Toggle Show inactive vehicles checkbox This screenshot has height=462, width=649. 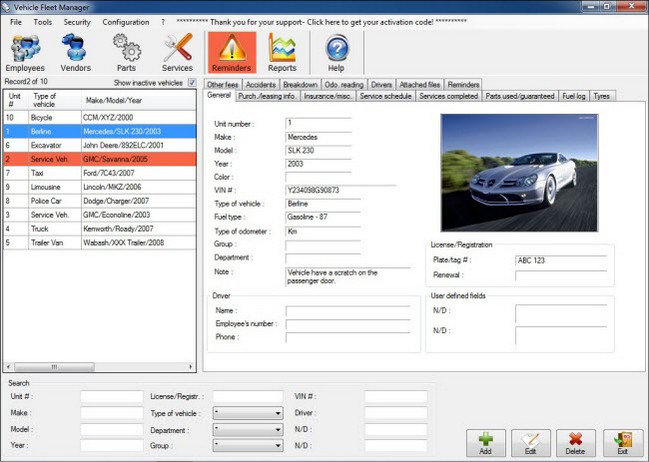coord(192,83)
